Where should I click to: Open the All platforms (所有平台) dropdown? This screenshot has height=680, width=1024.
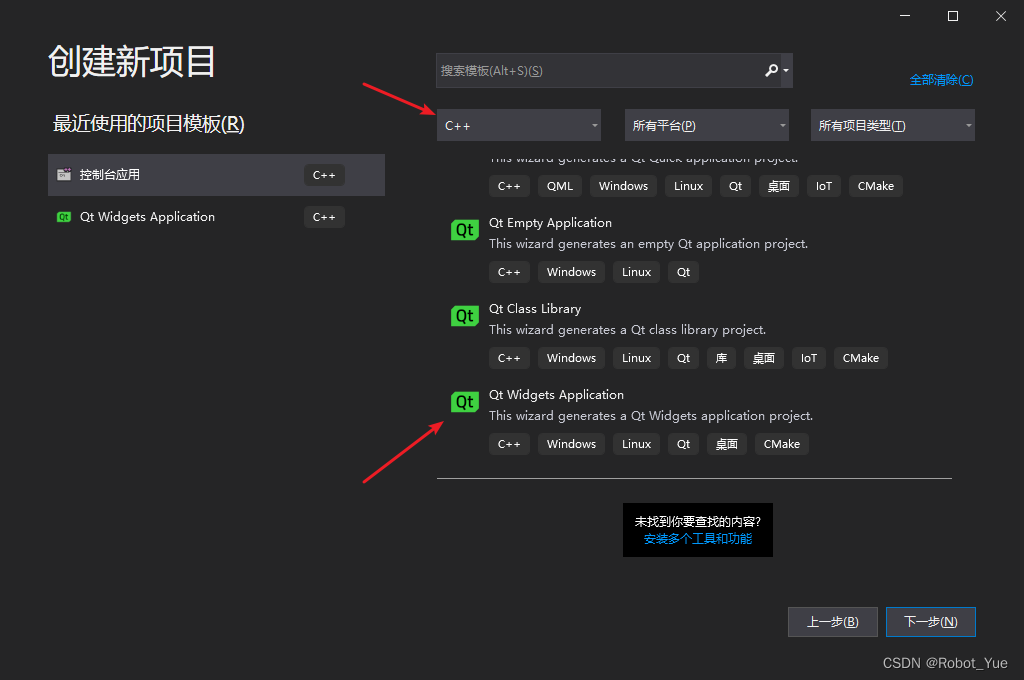(x=707, y=125)
